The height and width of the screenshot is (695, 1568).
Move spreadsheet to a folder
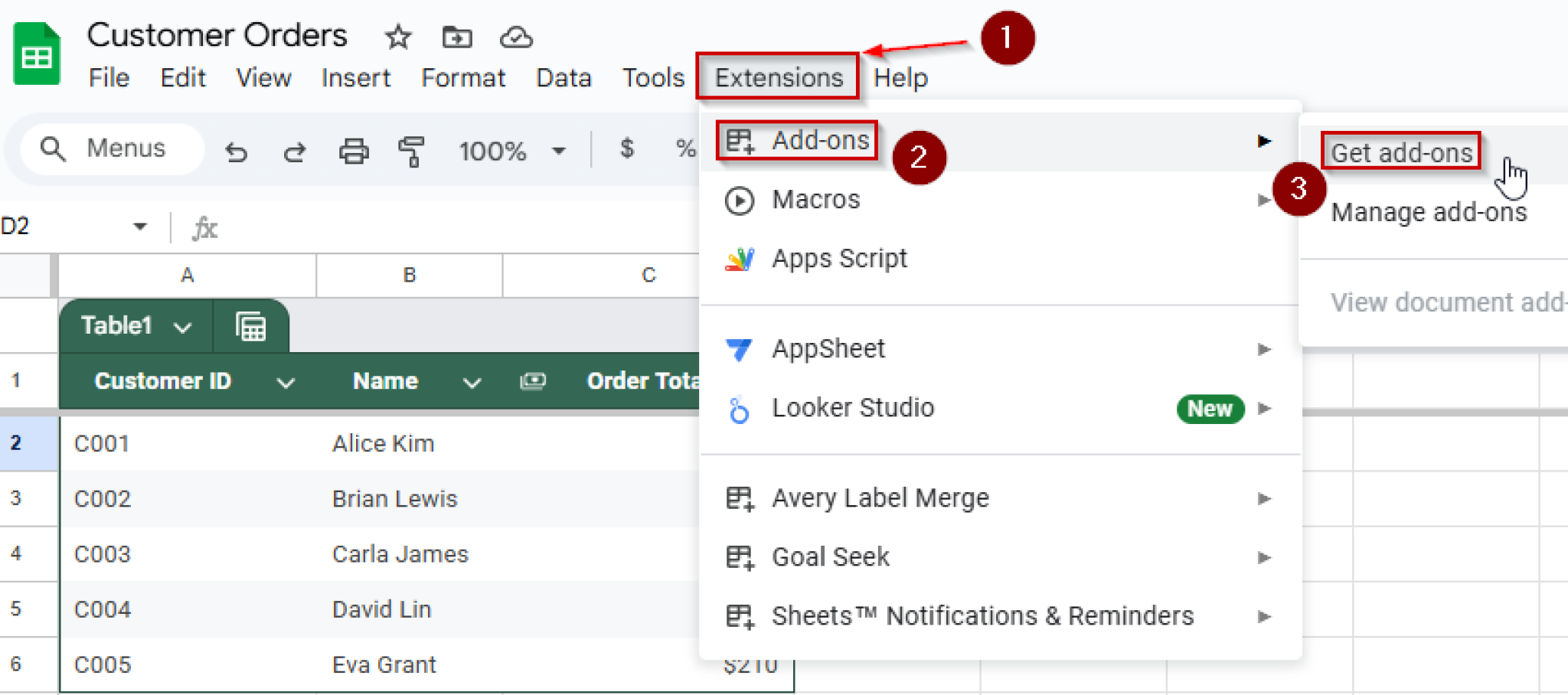(456, 36)
